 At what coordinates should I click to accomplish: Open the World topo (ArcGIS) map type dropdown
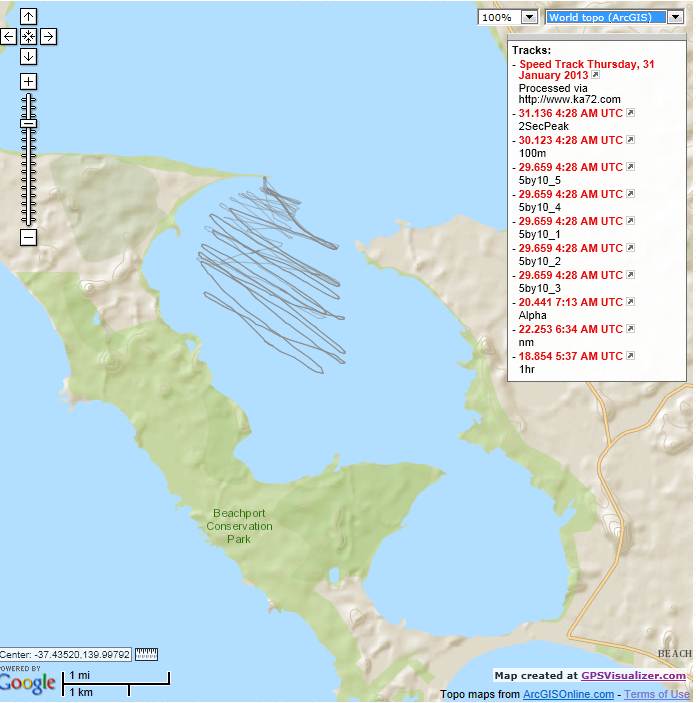coord(614,17)
